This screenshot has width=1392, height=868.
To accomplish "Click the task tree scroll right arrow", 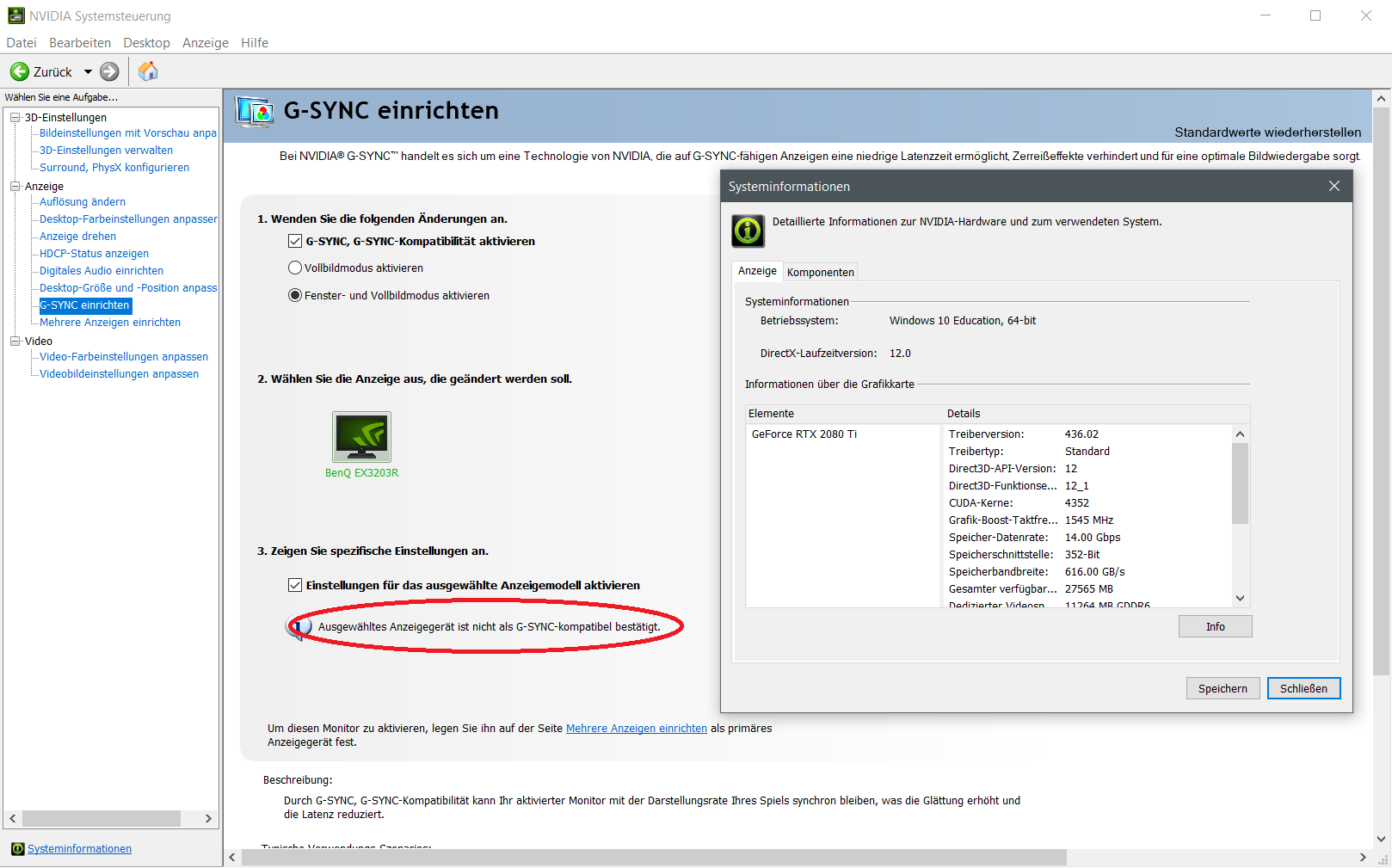I will tap(208, 819).
